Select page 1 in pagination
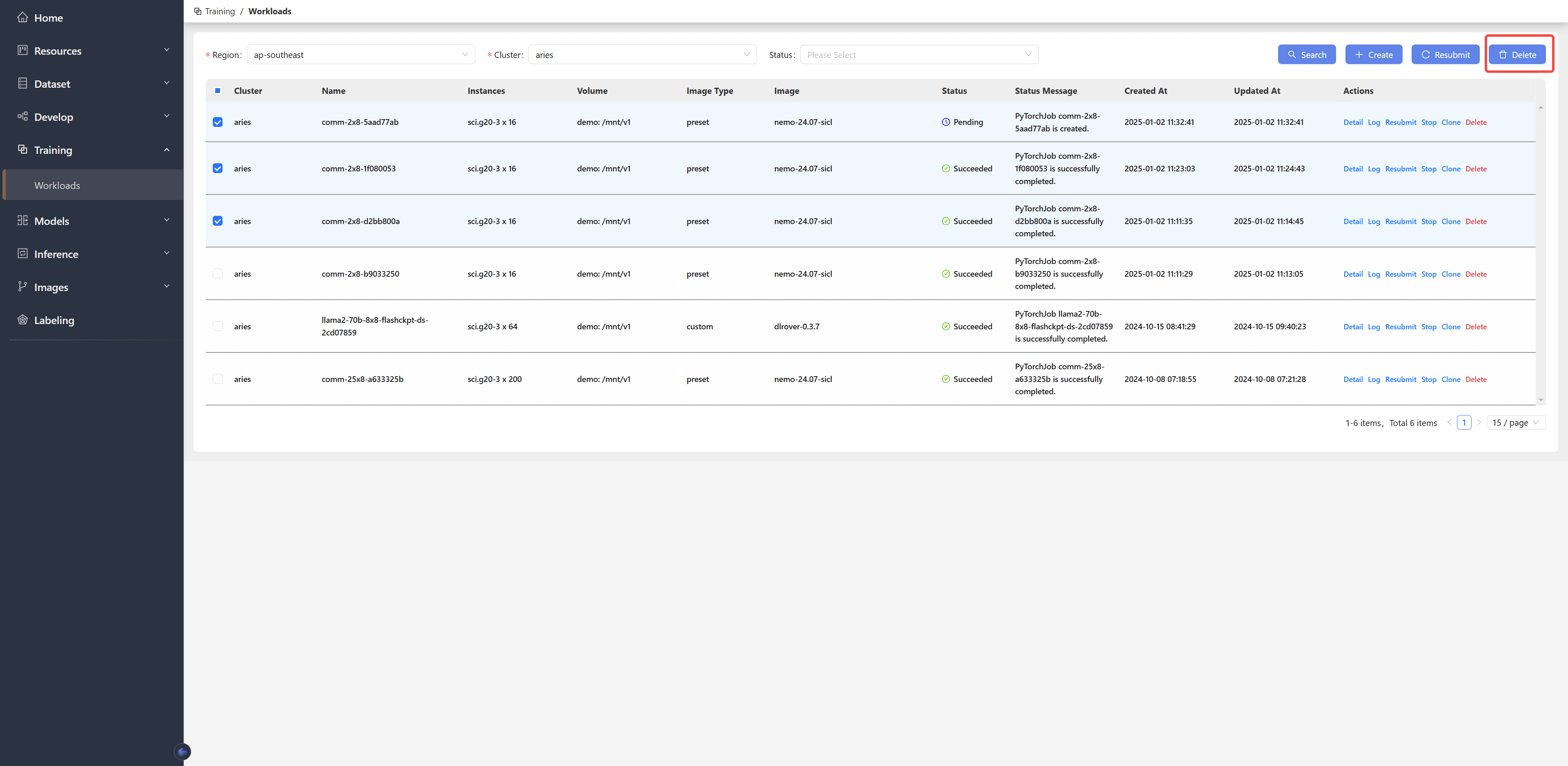The width and height of the screenshot is (1568, 766). click(x=1464, y=423)
